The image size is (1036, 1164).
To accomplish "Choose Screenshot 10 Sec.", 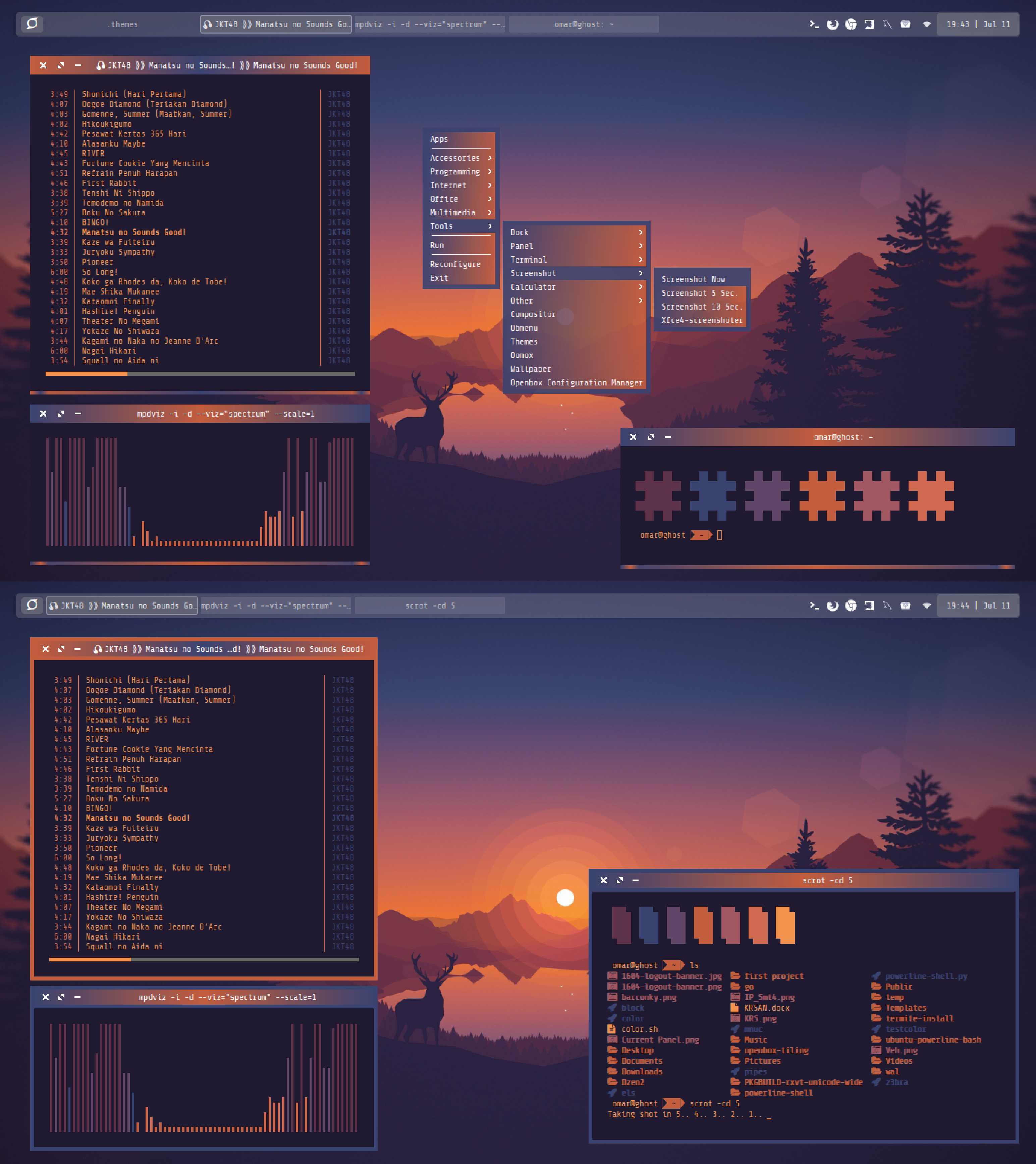I will [702, 307].
